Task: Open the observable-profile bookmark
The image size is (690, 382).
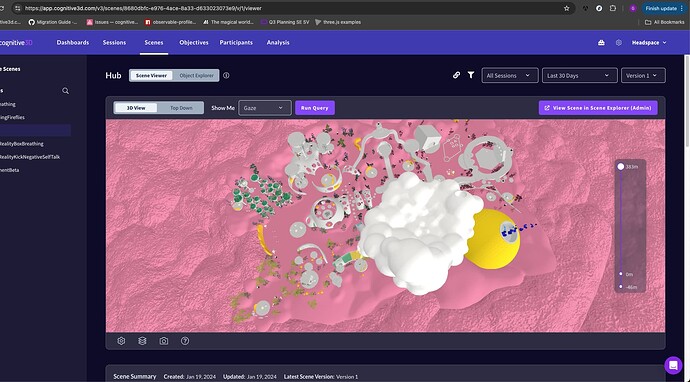Action: (171, 22)
